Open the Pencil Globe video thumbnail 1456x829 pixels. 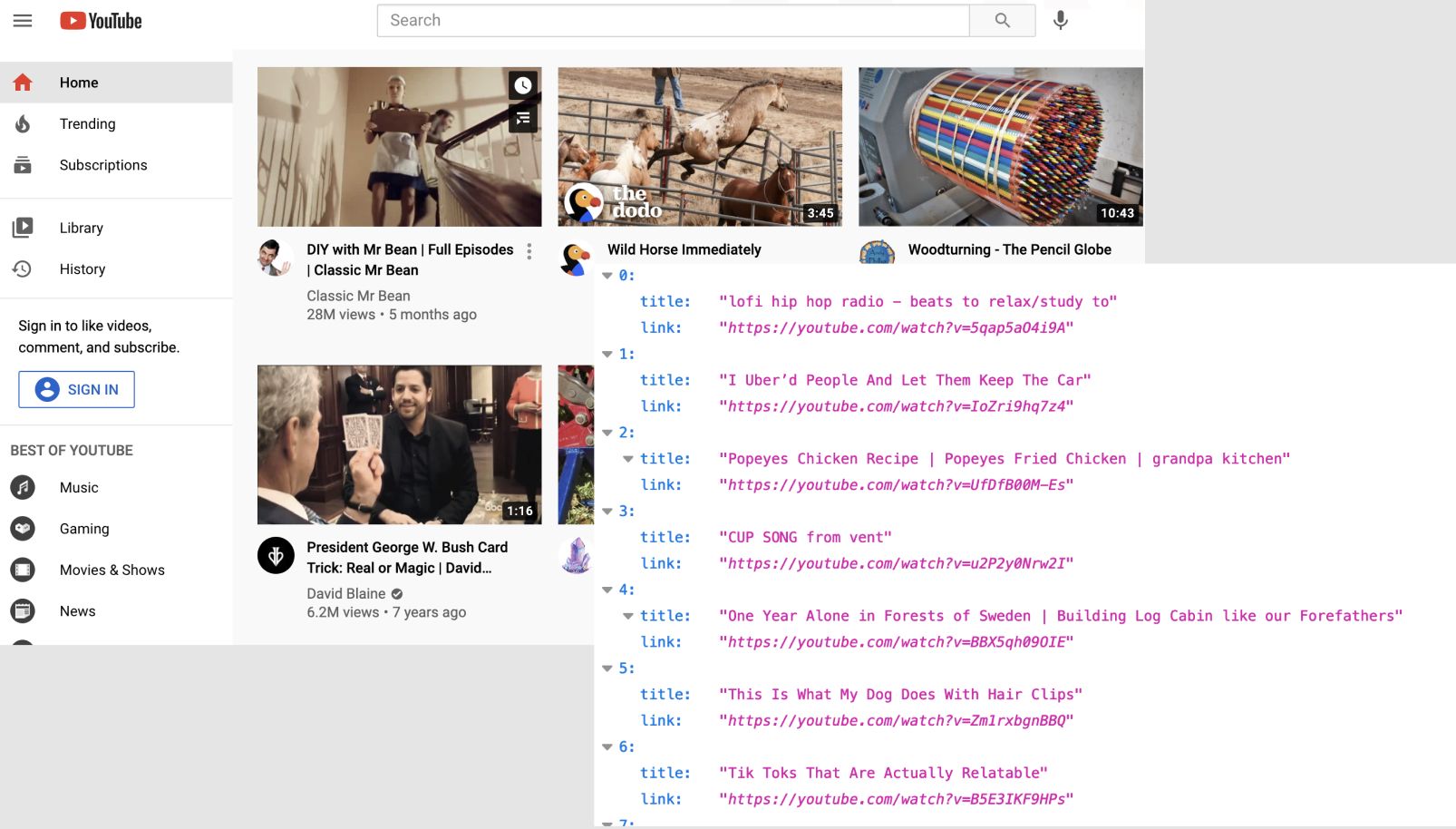[x=1001, y=147]
